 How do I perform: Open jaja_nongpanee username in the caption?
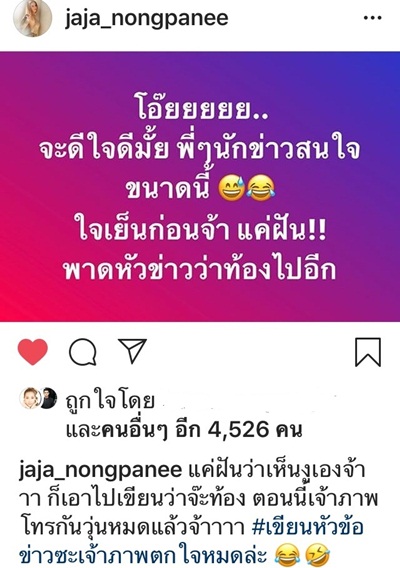(x=100, y=471)
